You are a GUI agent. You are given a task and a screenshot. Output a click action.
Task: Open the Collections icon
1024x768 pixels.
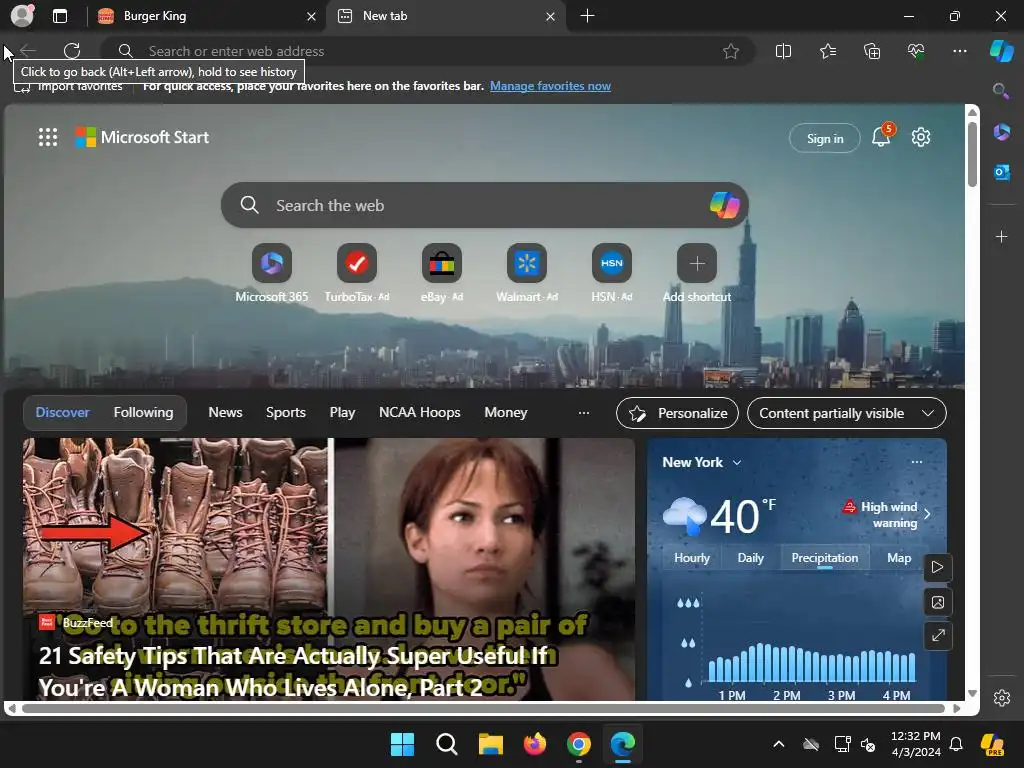872,51
